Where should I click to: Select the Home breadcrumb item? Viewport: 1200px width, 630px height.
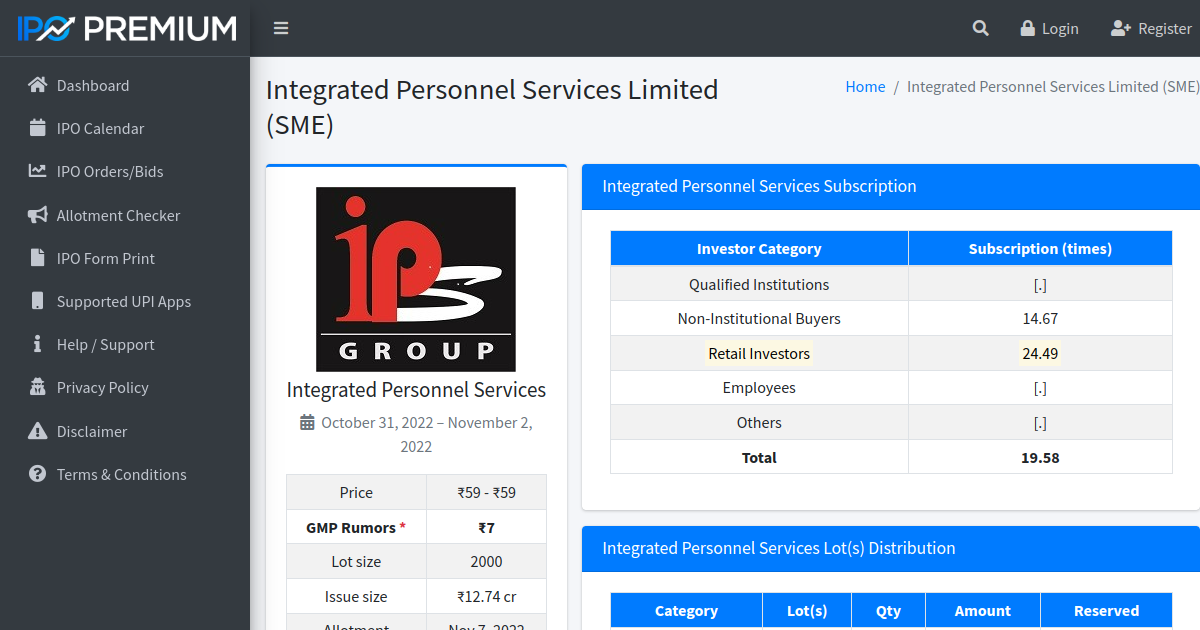point(865,86)
